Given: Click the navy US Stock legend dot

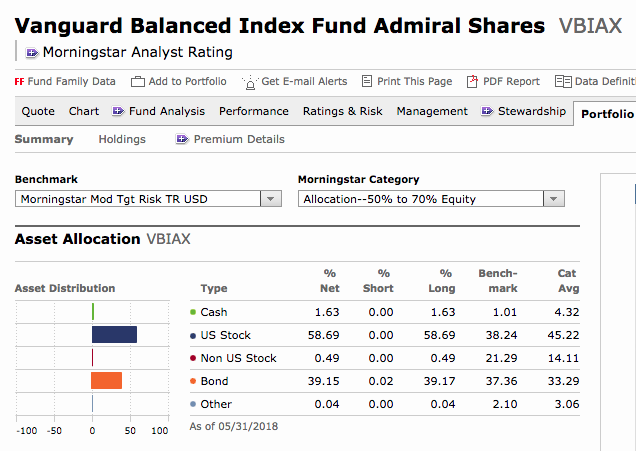Looking at the screenshot, I should coord(193,335).
